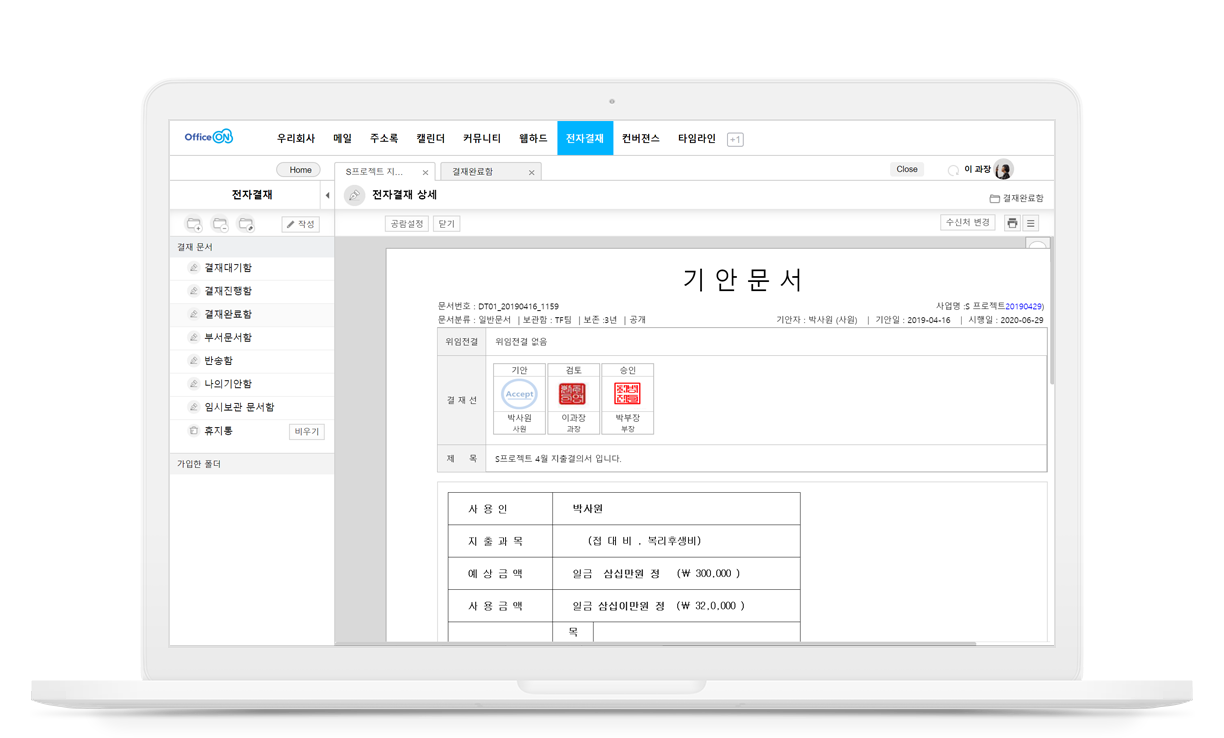
Task: Expand the +1 more menus button
Action: click(x=735, y=139)
